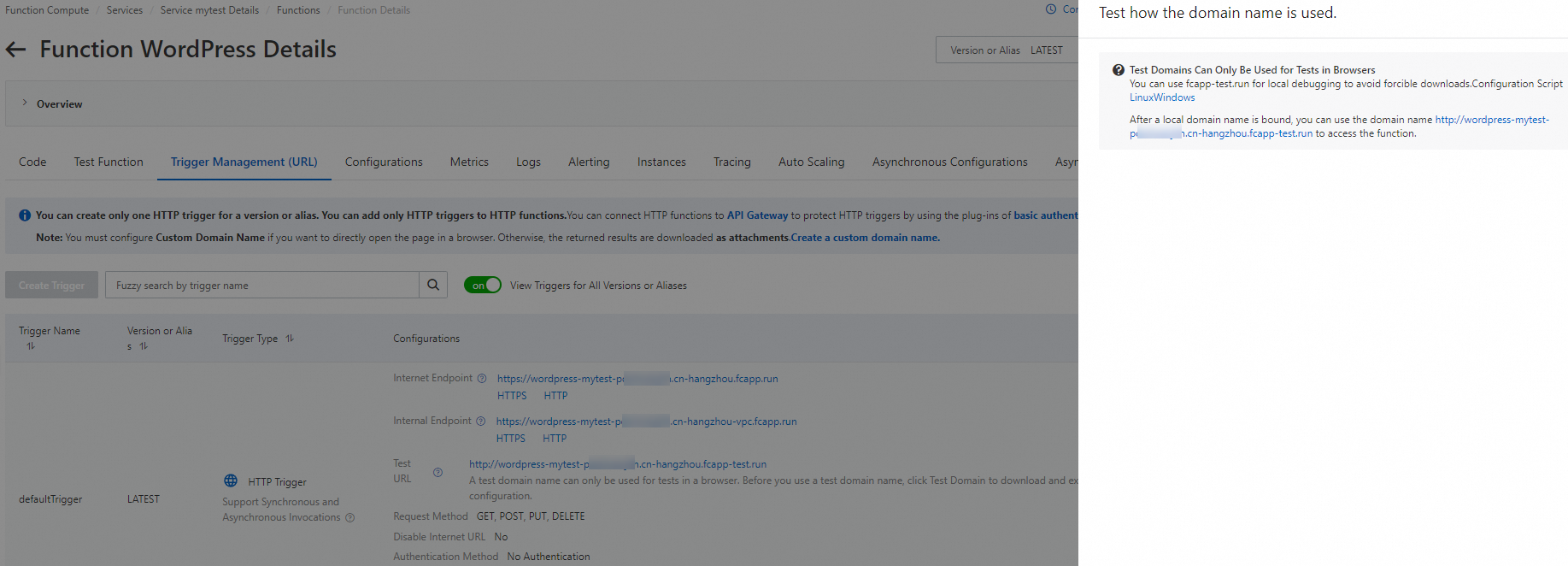
Task: Go back using the left arrow icon
Action: click(15, 50)
